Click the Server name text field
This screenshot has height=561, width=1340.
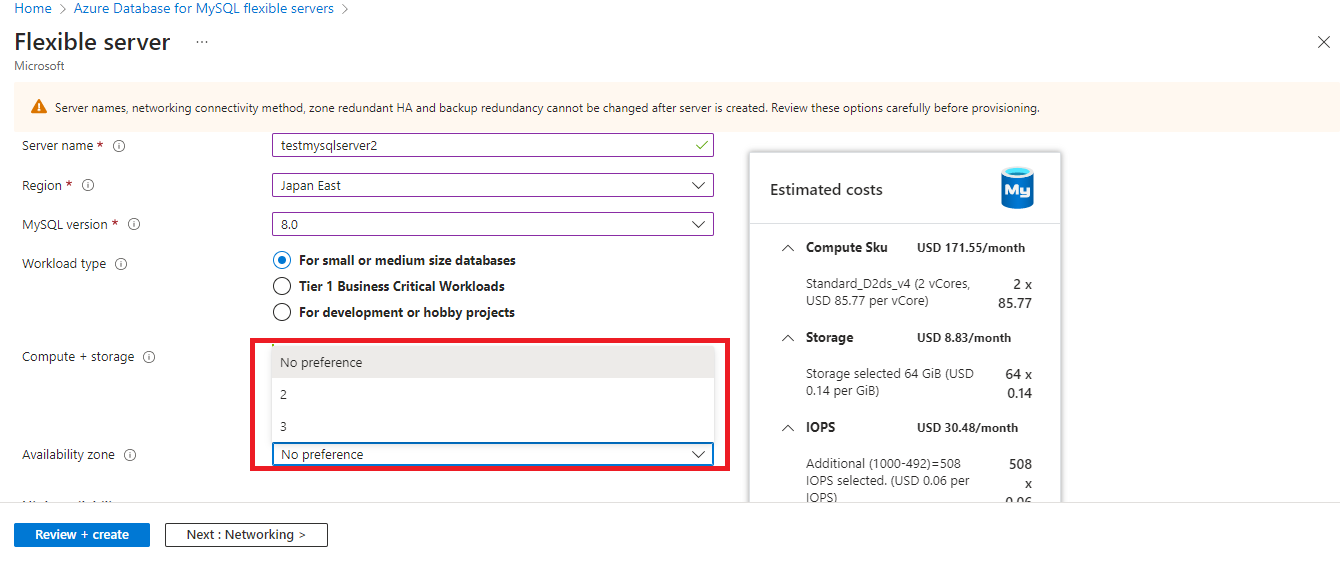tap(492, 145)
